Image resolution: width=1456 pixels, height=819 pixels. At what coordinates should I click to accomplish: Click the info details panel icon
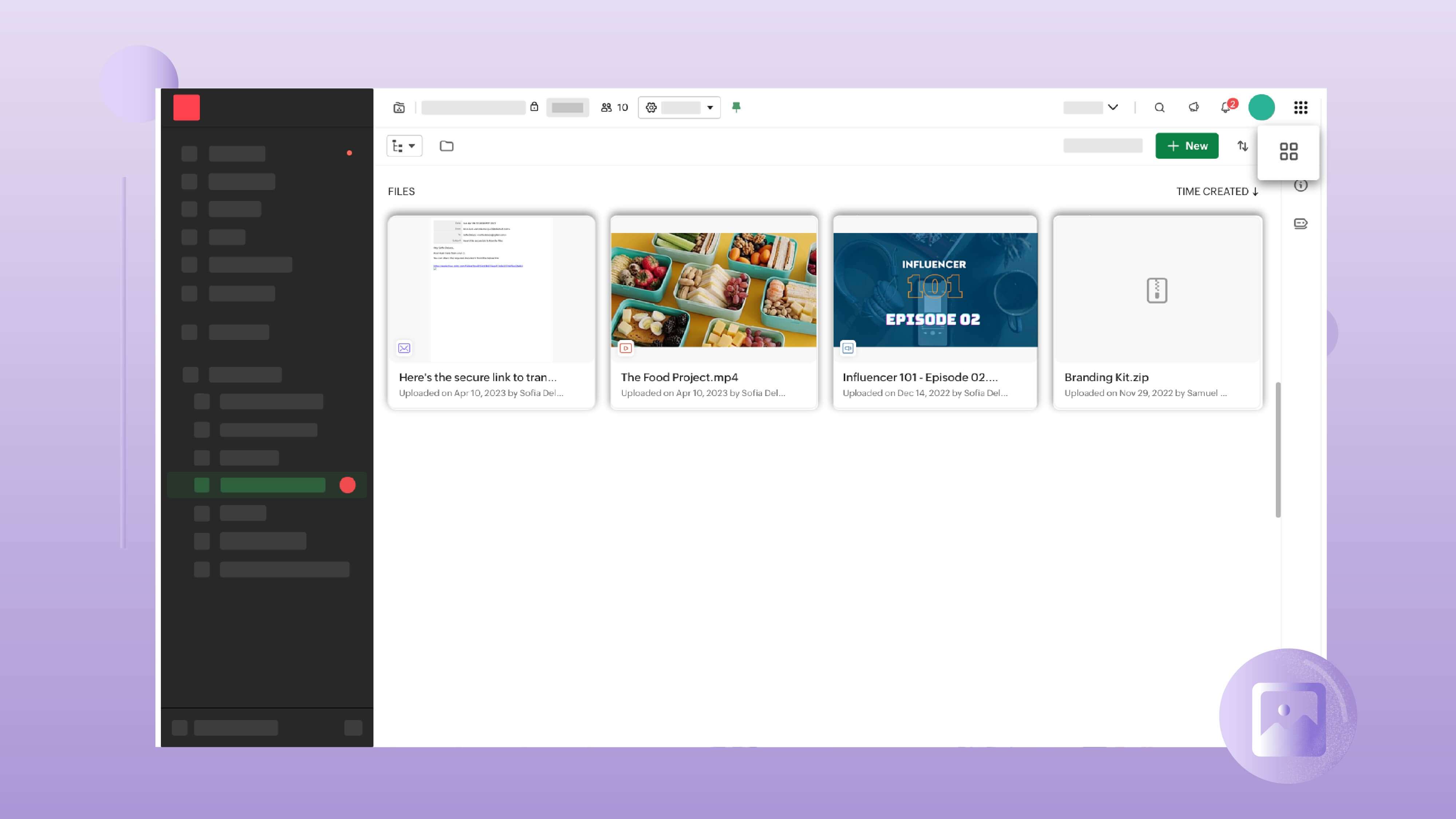[1301, 185]
